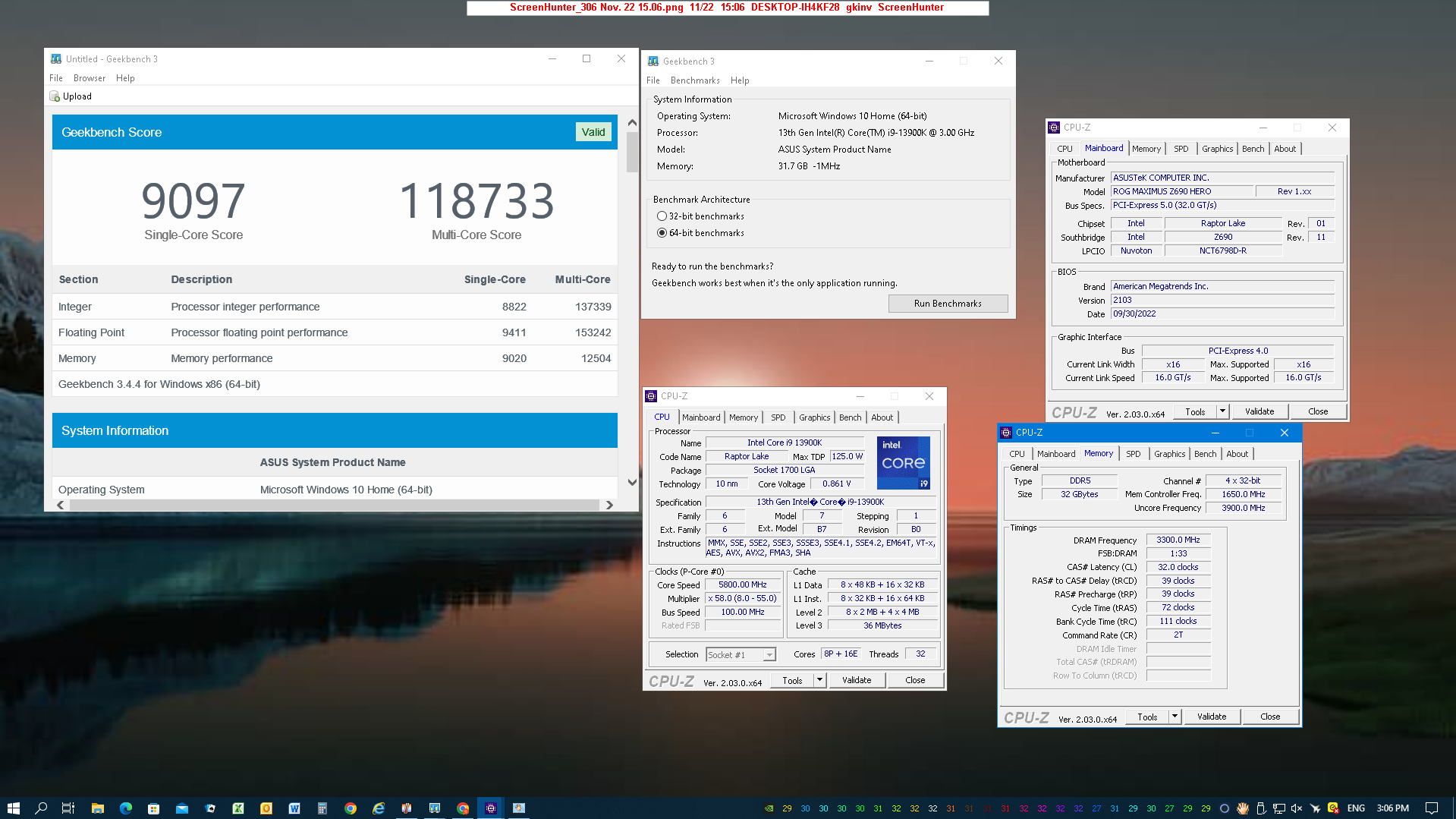Image resolution: width=1456 pixels, height=819 pixels.
Task: Open Help menu in Geekbench results window
Action: 125,78
